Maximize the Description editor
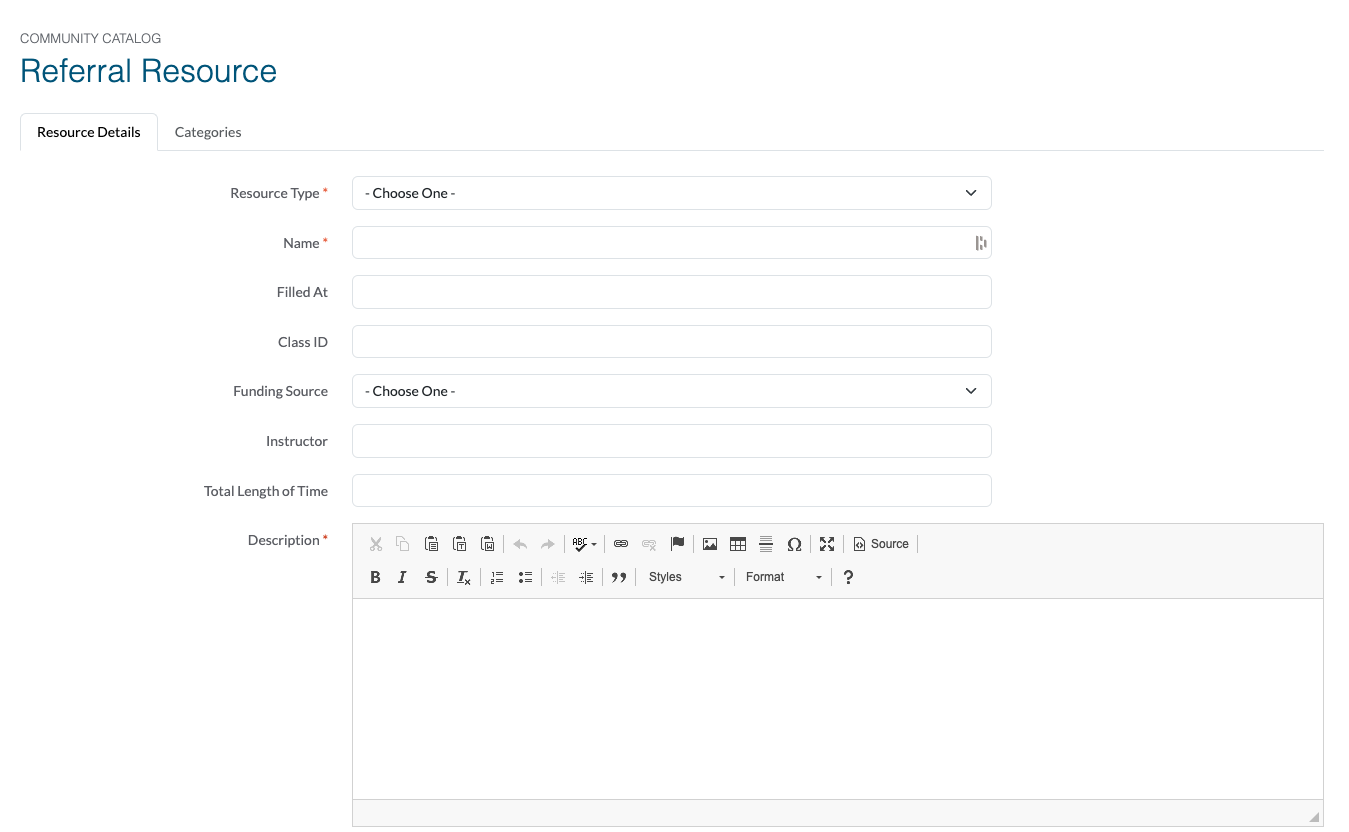The height and width of the screenshot is (832, 1349). [x=827, y=544]
